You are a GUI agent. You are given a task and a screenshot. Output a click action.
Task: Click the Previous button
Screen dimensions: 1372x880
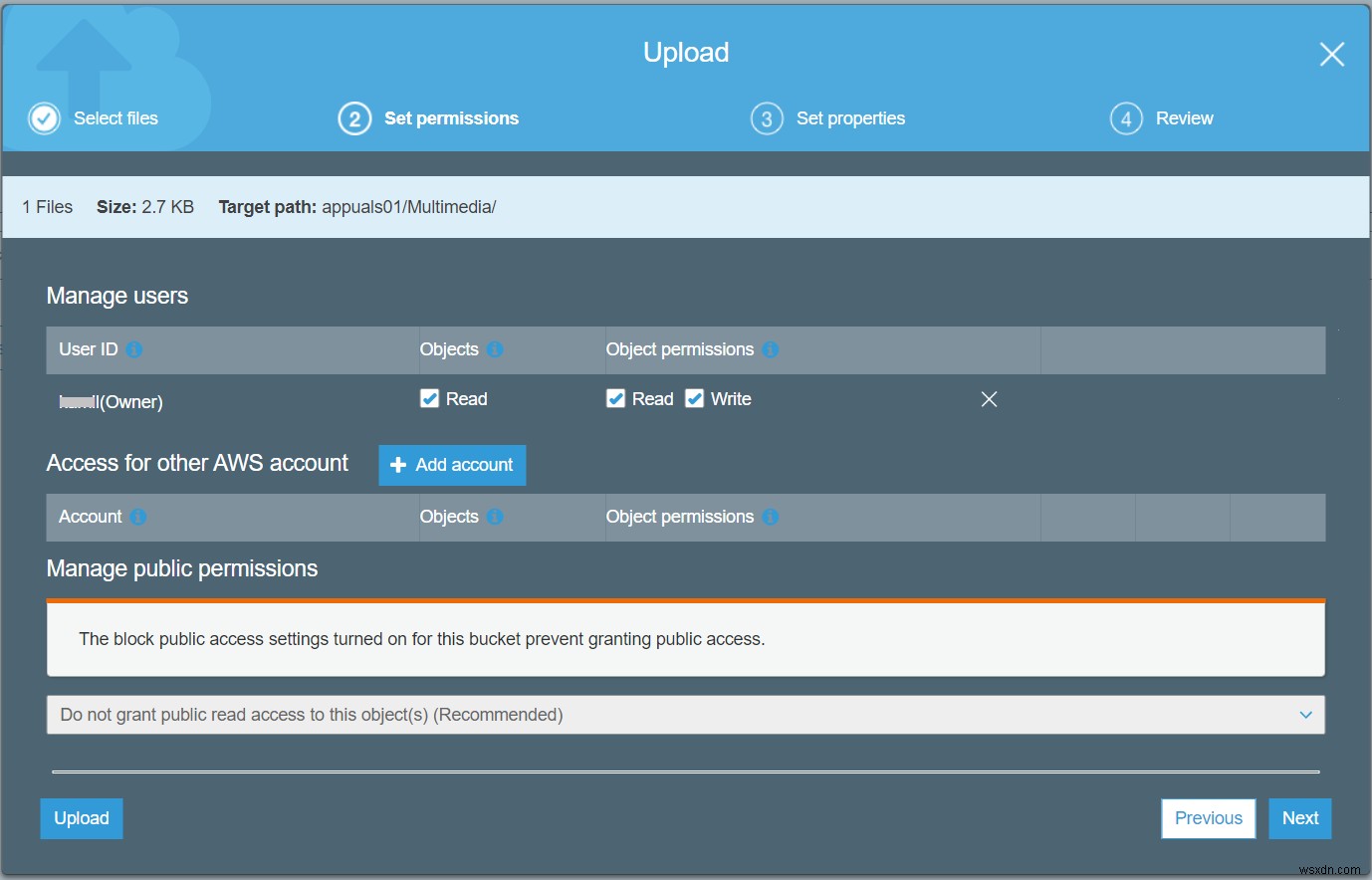tap(1208, 817)
